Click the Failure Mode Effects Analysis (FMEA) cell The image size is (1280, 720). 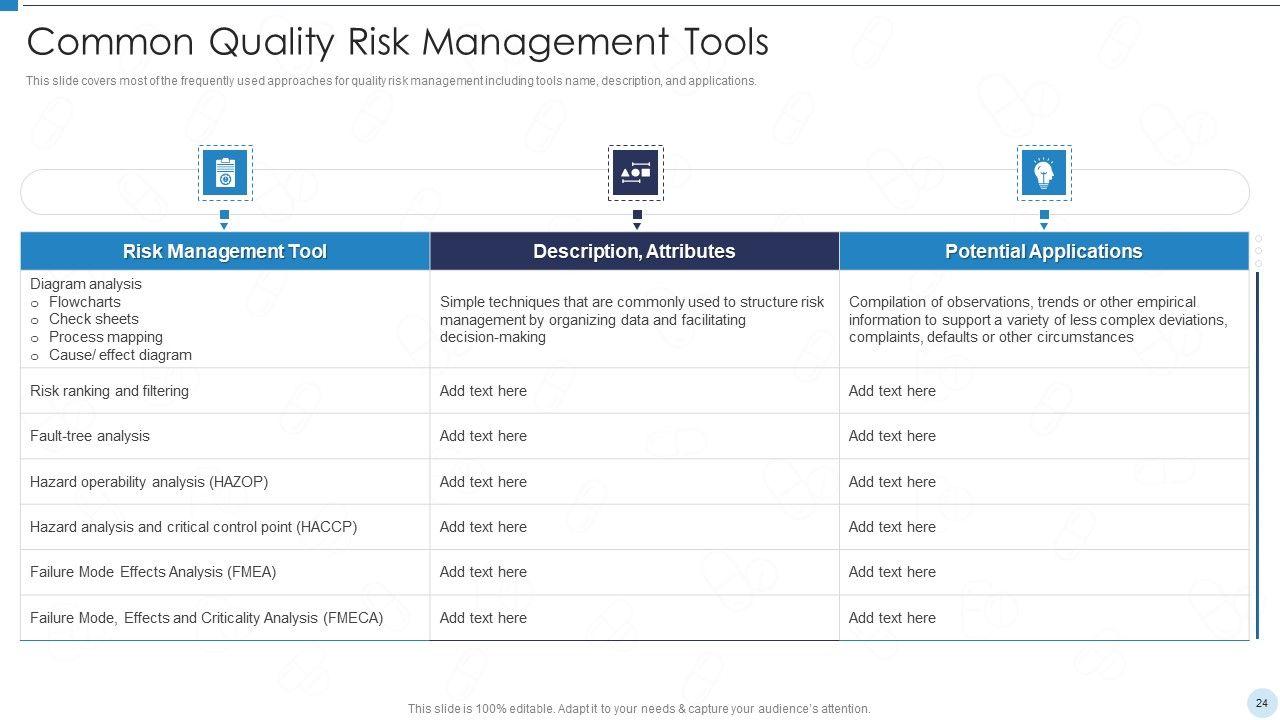tap(153, 572)
